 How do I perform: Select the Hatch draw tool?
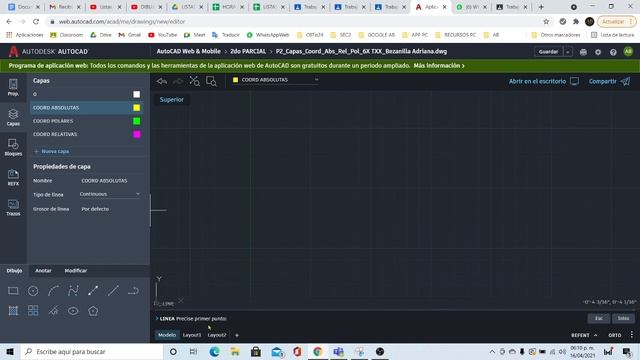13,311
